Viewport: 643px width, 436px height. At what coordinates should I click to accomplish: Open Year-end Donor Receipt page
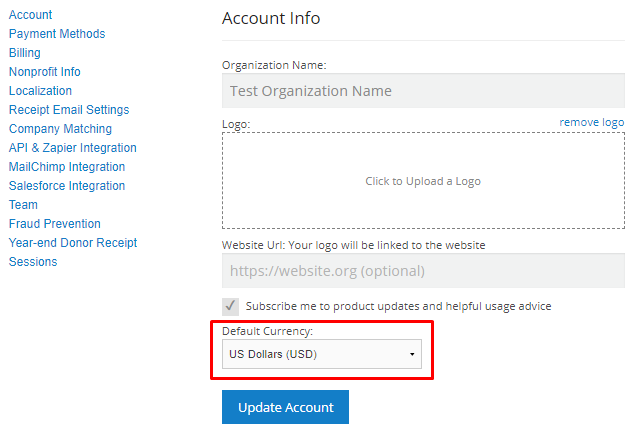[x=73, y=243]
